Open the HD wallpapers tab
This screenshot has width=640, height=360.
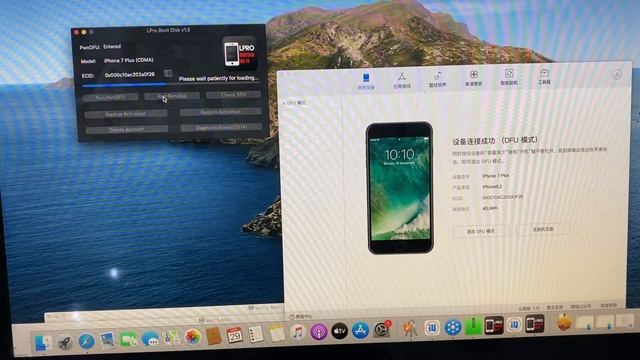coord(473,78)
